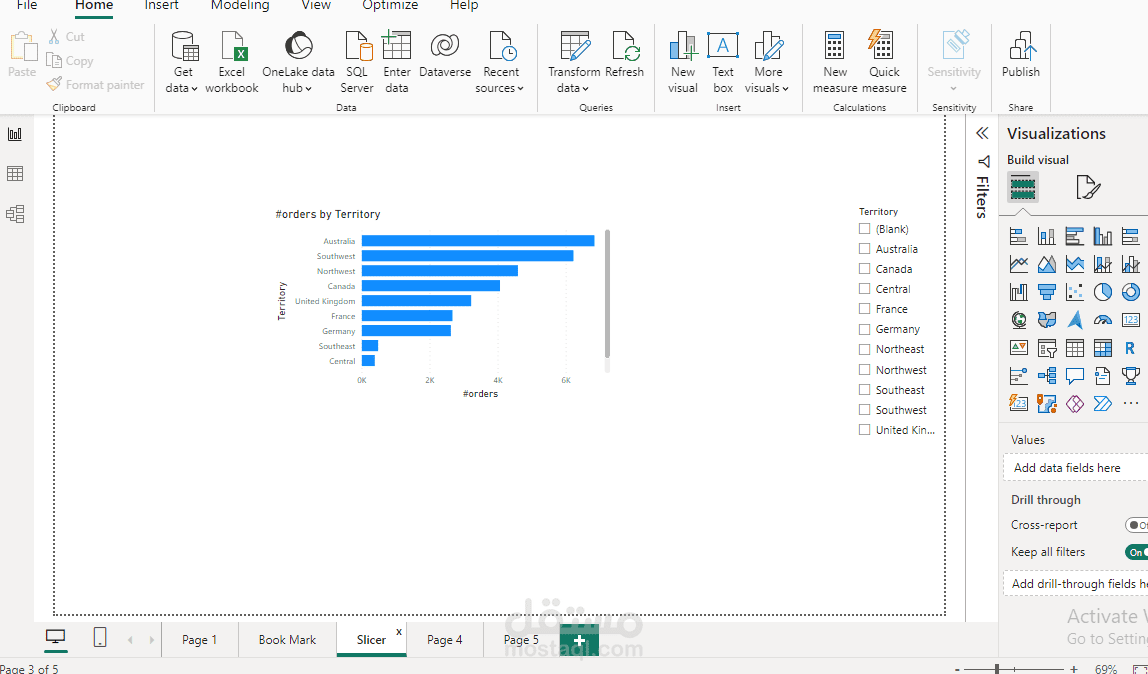This screenshot has width=1148, height=674.
Task: Open the Optimize ribbon tab
Action: 390,6
